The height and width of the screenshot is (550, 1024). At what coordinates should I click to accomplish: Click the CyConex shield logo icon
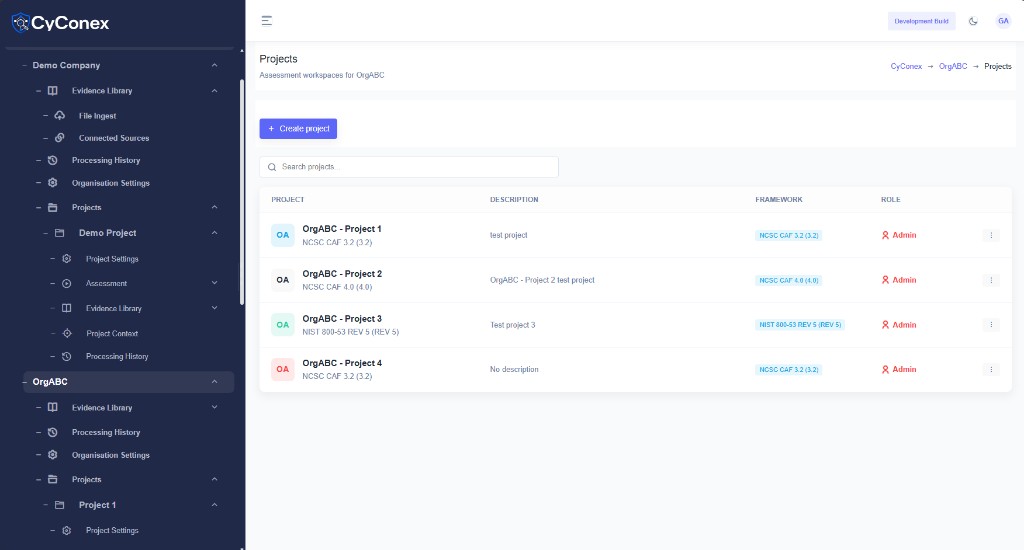pyautogui.click(x=20, y=23)
